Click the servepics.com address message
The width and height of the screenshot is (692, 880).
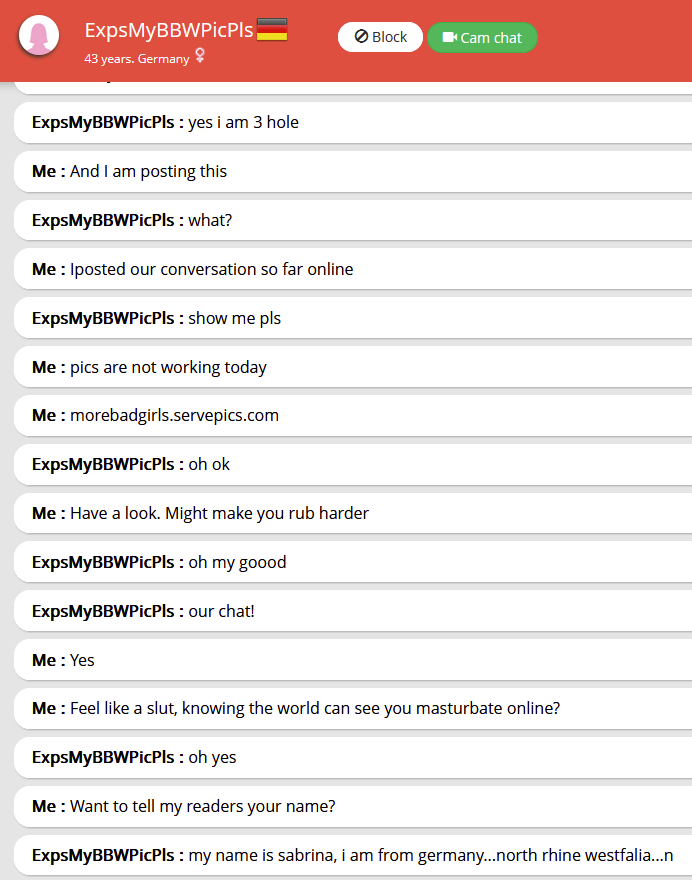click(174, 415)
